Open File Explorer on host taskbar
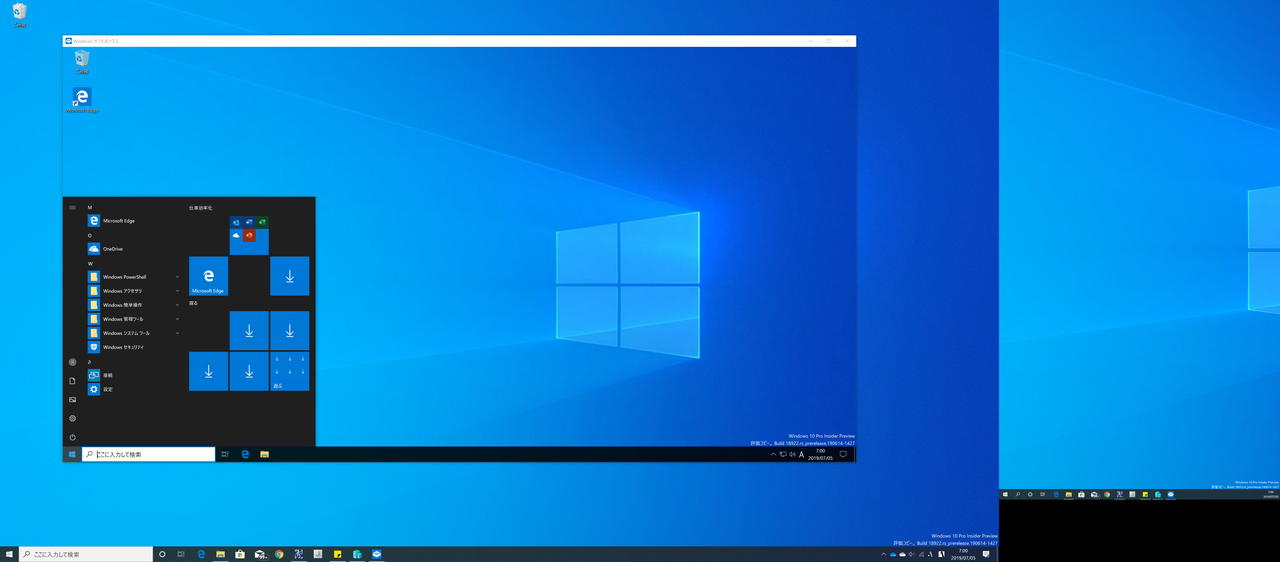1280x562 pixels. click(x=220, y=554)
